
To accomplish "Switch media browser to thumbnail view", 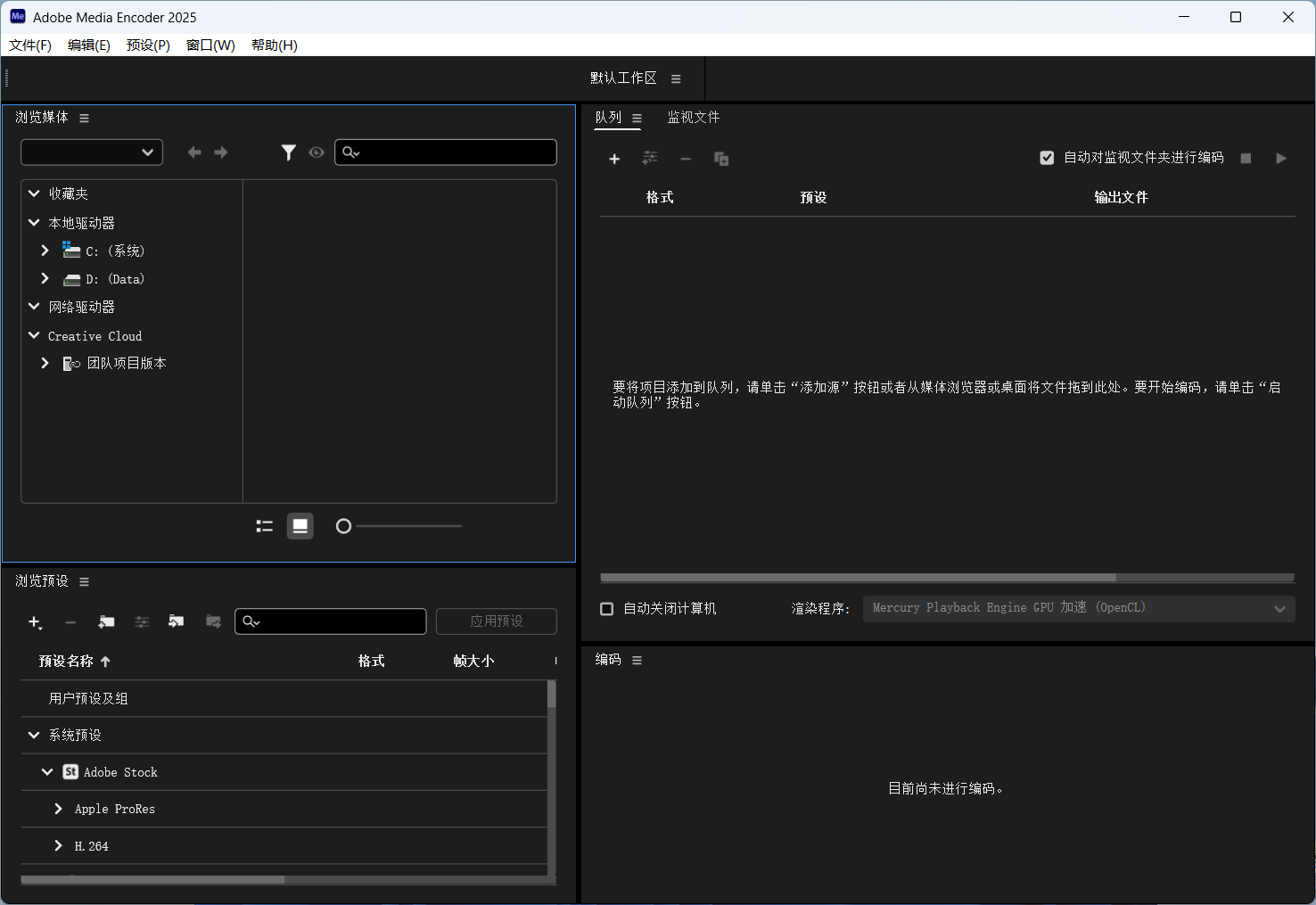I will [x=300, y=526].
